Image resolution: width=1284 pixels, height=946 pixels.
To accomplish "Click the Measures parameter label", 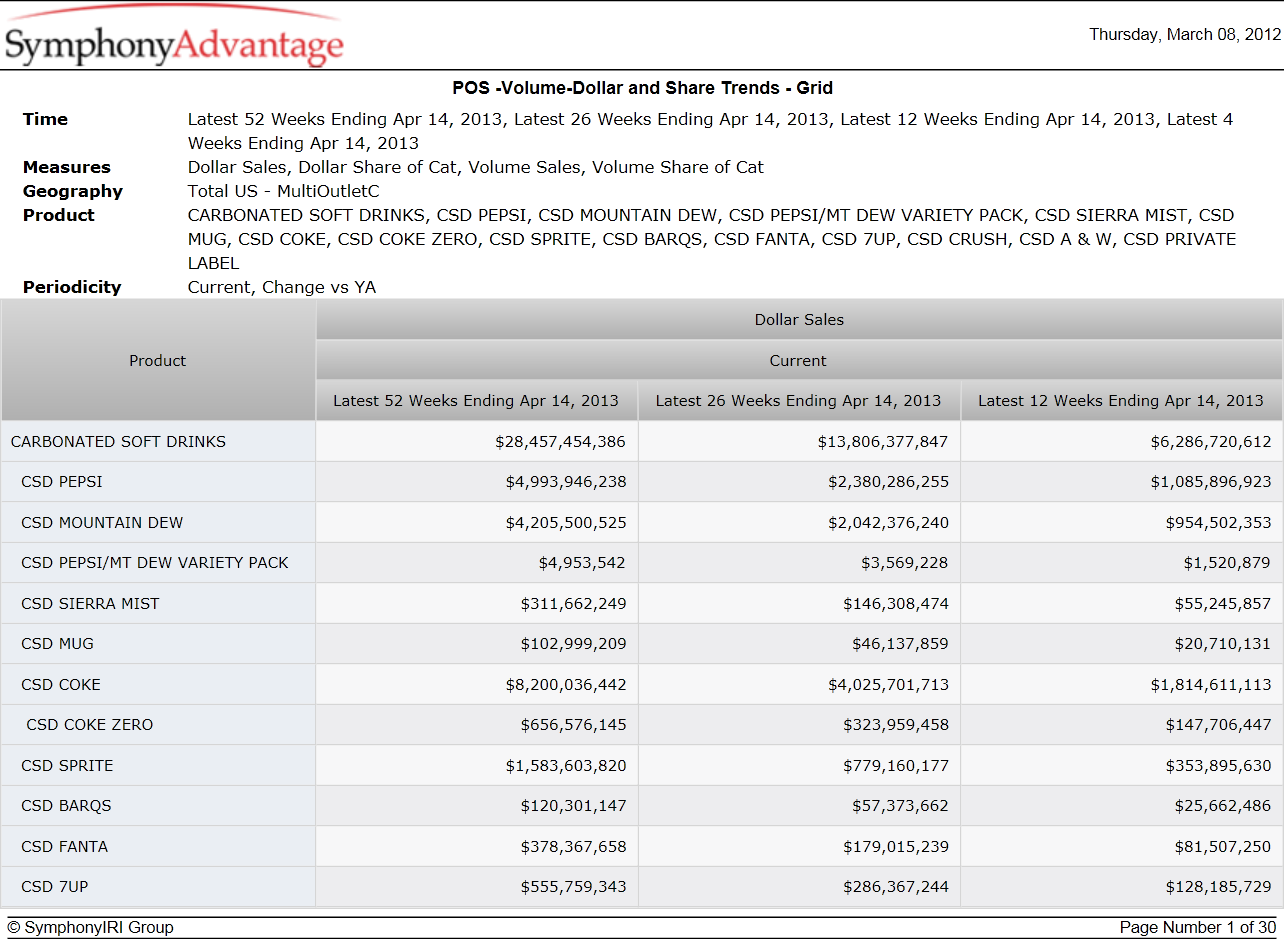I will click(x=67, y=167).
